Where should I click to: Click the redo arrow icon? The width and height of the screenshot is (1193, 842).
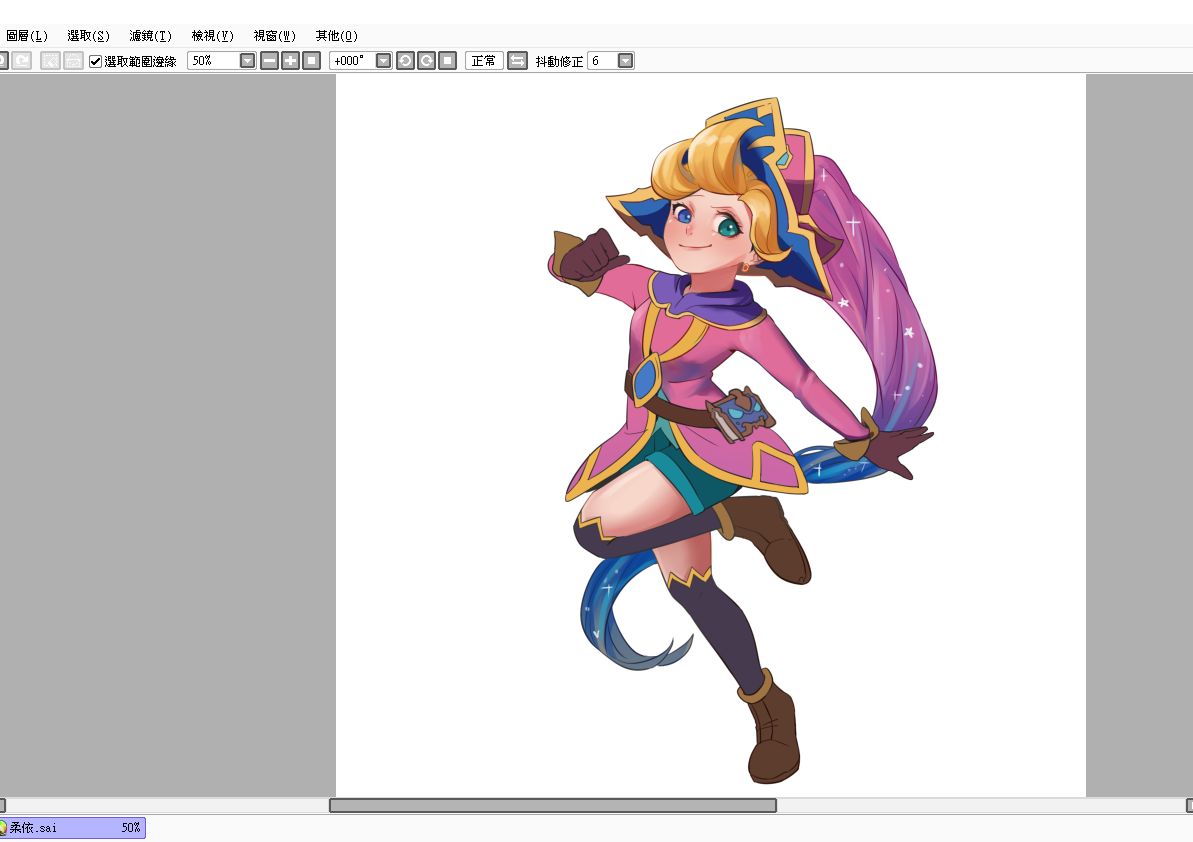pos(22,61)
